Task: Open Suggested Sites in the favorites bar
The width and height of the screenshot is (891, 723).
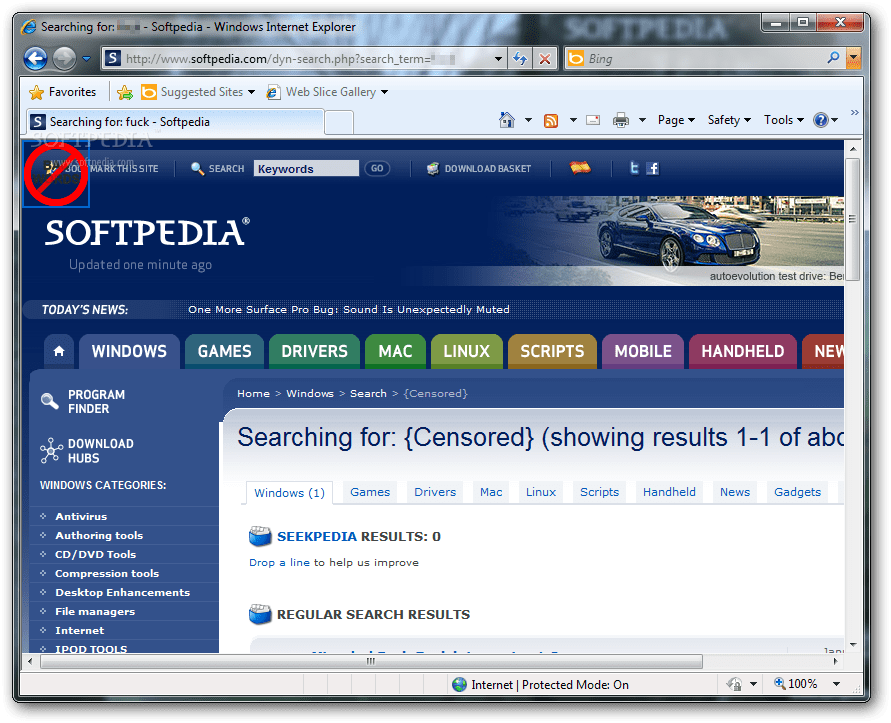Action: 198,92
